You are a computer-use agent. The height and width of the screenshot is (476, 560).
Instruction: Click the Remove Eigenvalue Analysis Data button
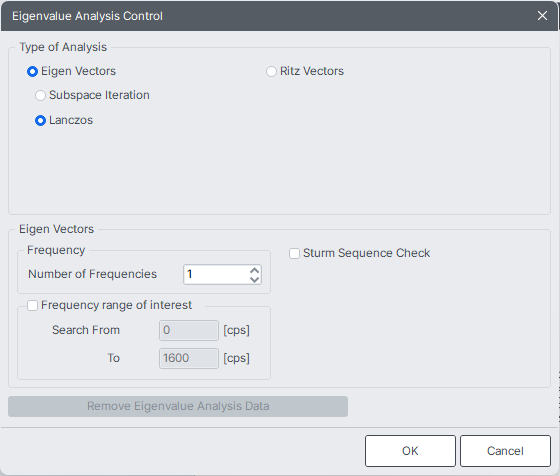coord(178,406)
